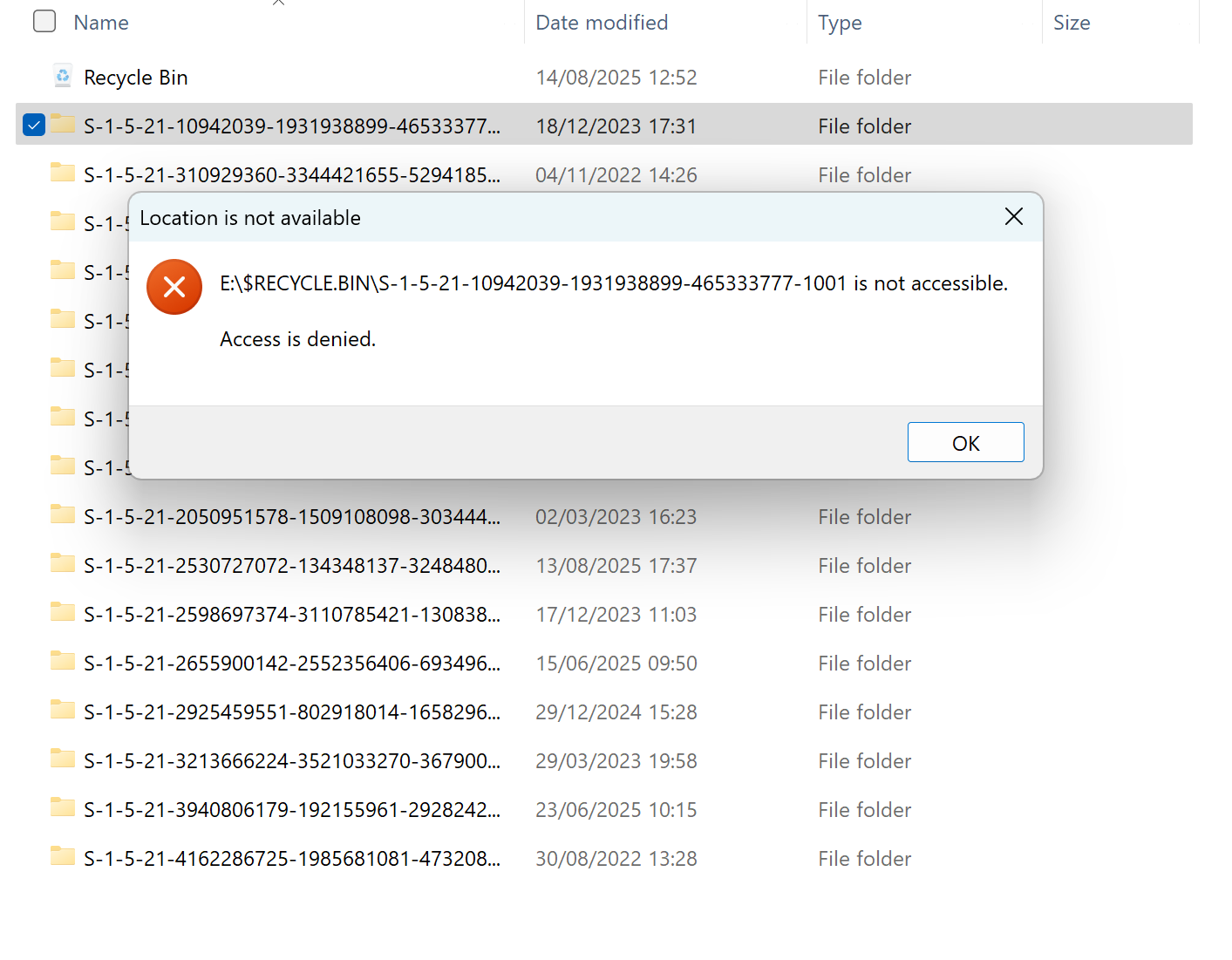The width and height of the screenshot is (1232, 960).
Task: Click folder icon of S-1-5-21-4162286725 row
Action: [x=63, y=855]
